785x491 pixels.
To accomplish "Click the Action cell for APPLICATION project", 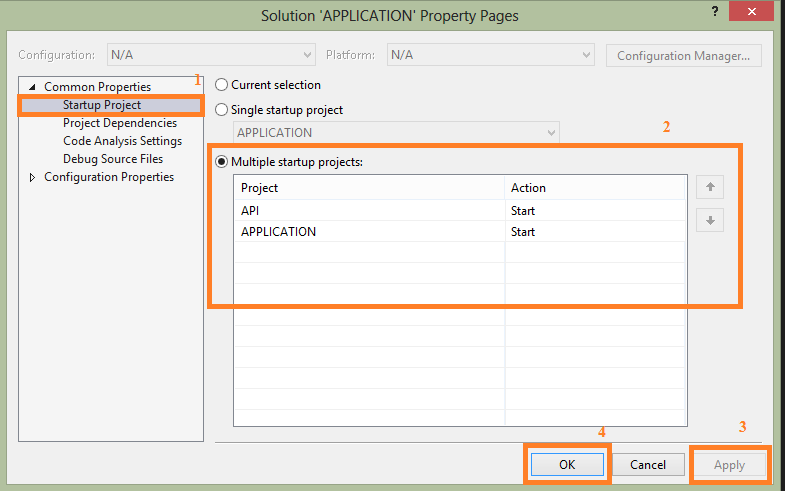I will pyautogui.click(x=596, y=232).
